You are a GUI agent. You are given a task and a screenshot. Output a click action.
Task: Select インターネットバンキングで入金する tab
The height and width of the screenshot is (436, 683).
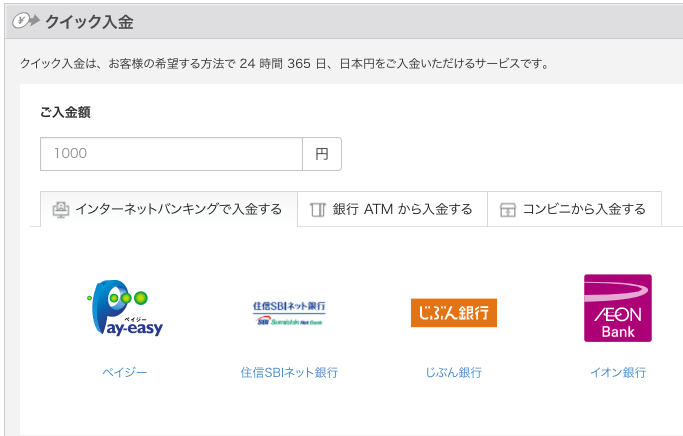coord(169,209)
